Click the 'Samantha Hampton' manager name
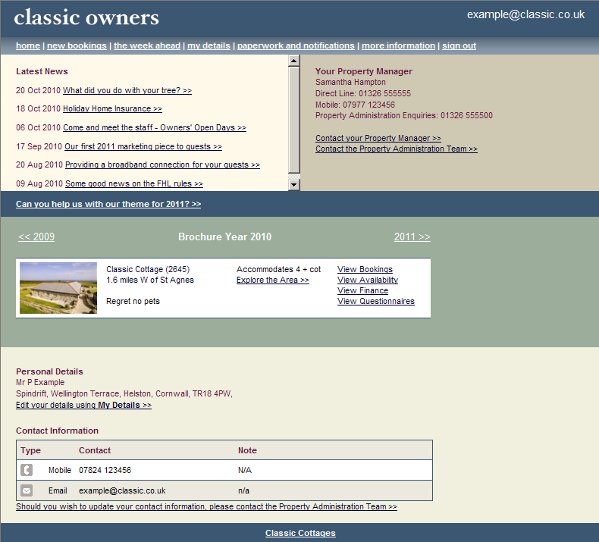 (x=350, y=82)
